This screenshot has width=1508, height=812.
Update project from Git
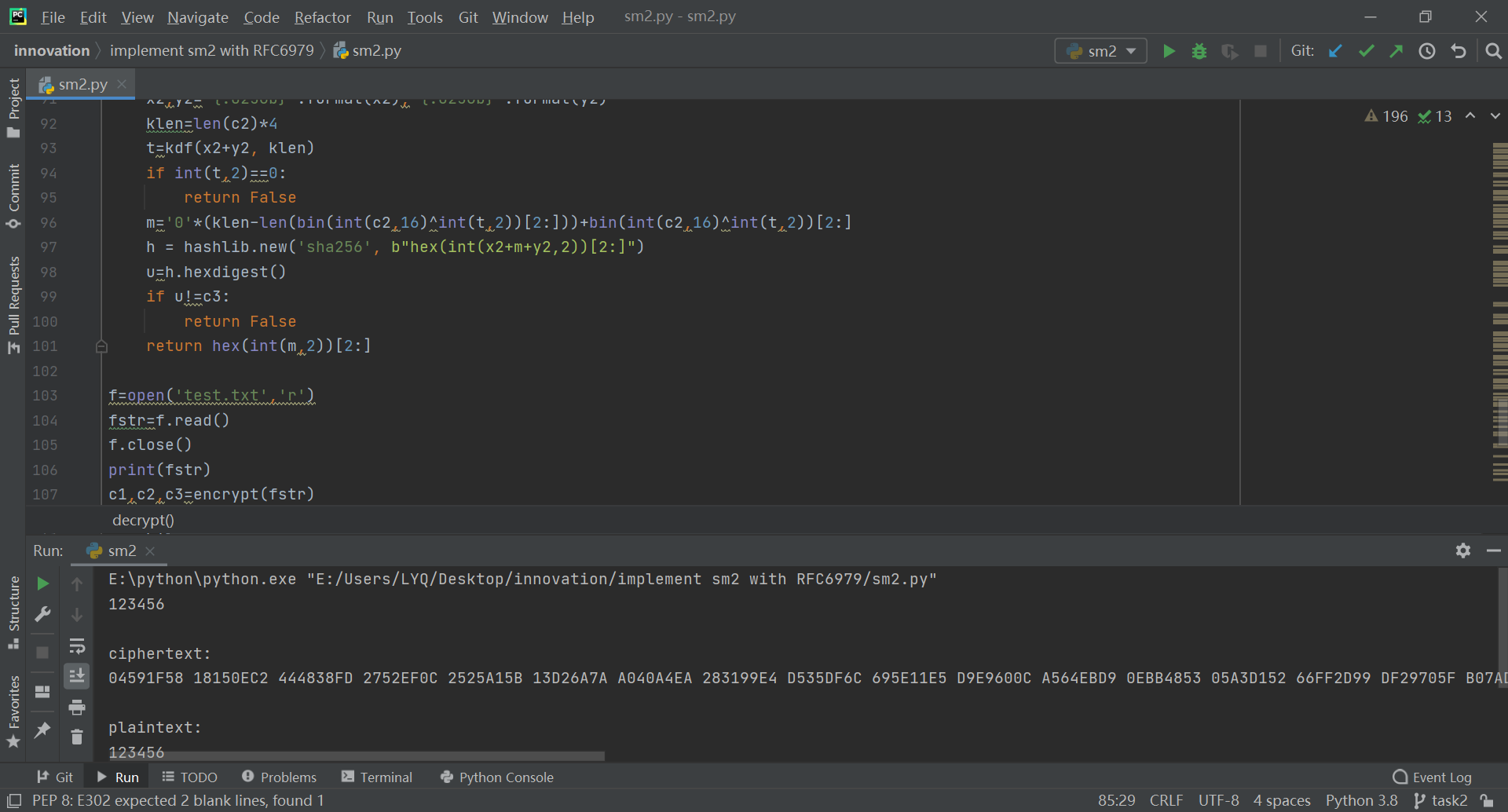pos(1335,50)
